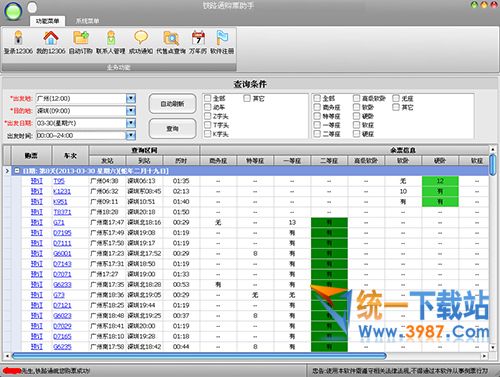This screenshot has width=500, height=377.
Task: Collapse the 2013-03-30 date group
Action: [17, 171]
